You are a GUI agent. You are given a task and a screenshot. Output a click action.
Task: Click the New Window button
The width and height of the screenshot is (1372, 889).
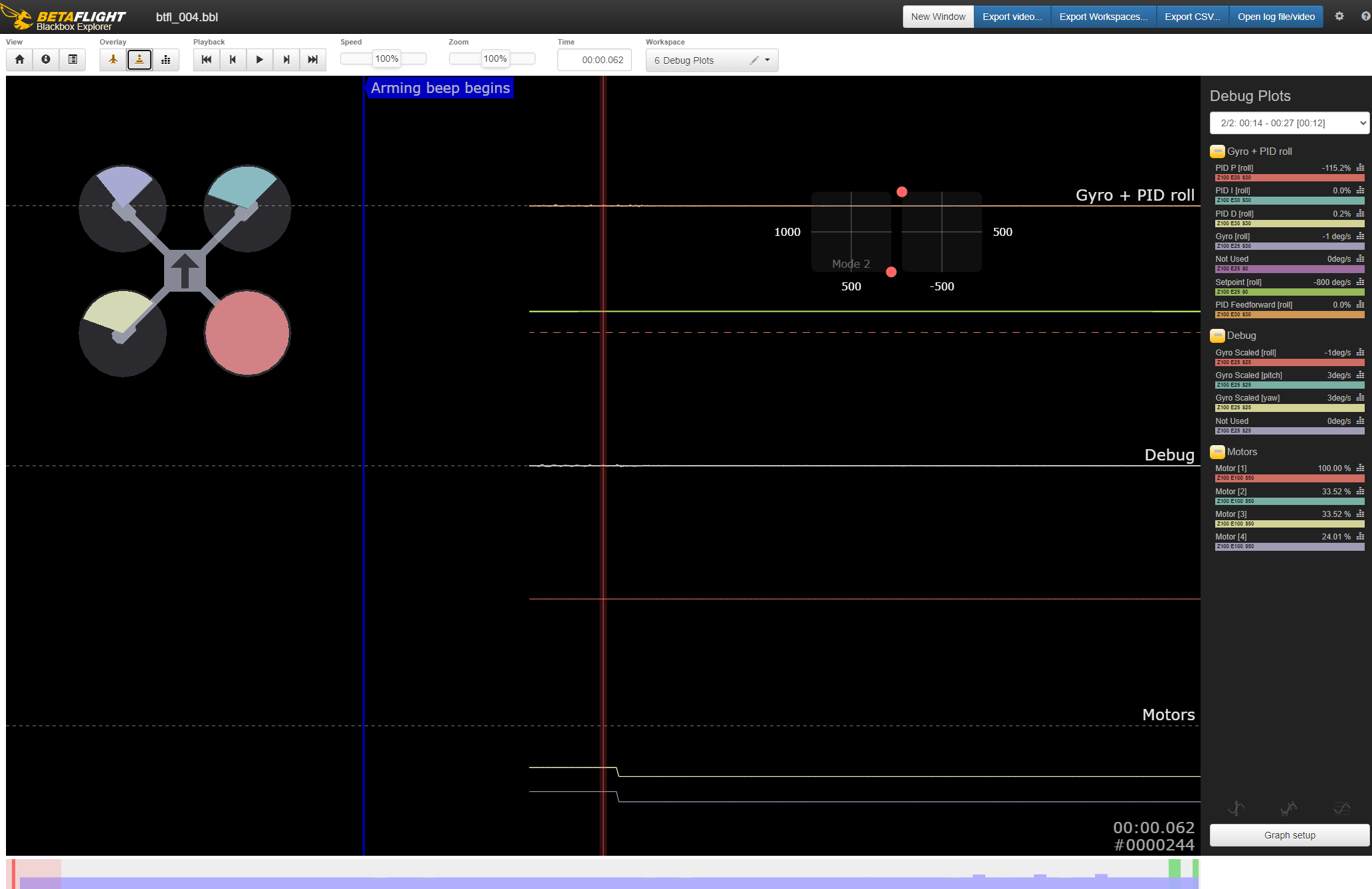tap(937, 17)
